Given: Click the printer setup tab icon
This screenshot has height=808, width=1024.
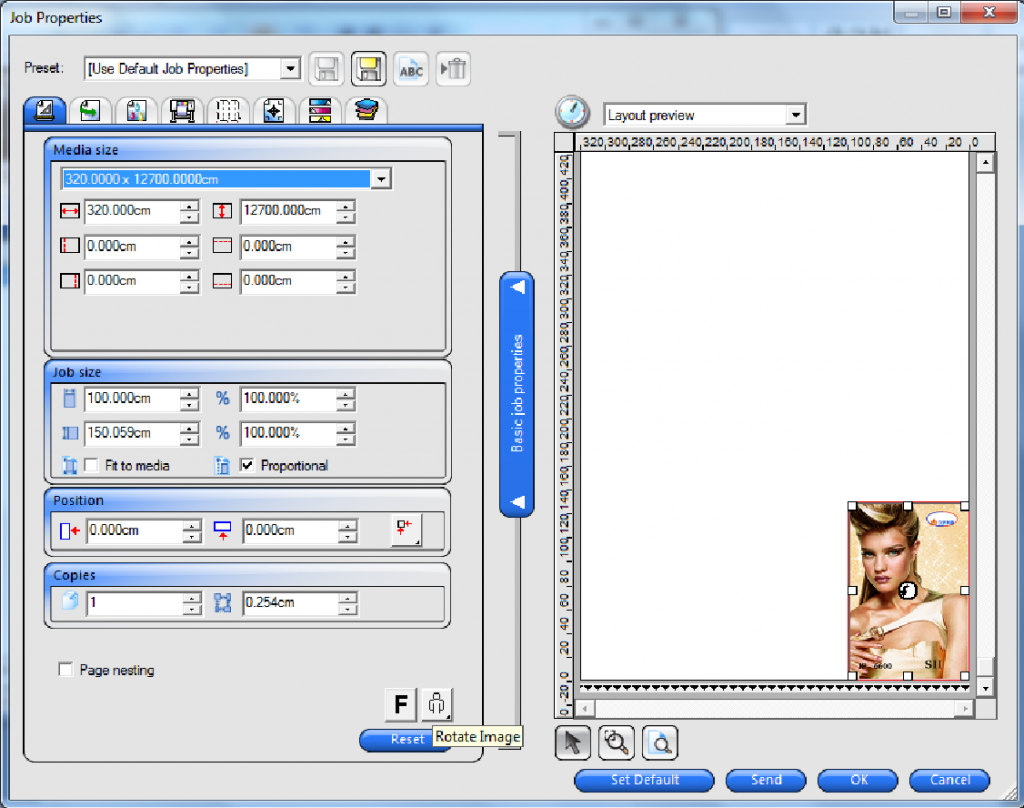Looking at the screenshot, I should (182, 111).
